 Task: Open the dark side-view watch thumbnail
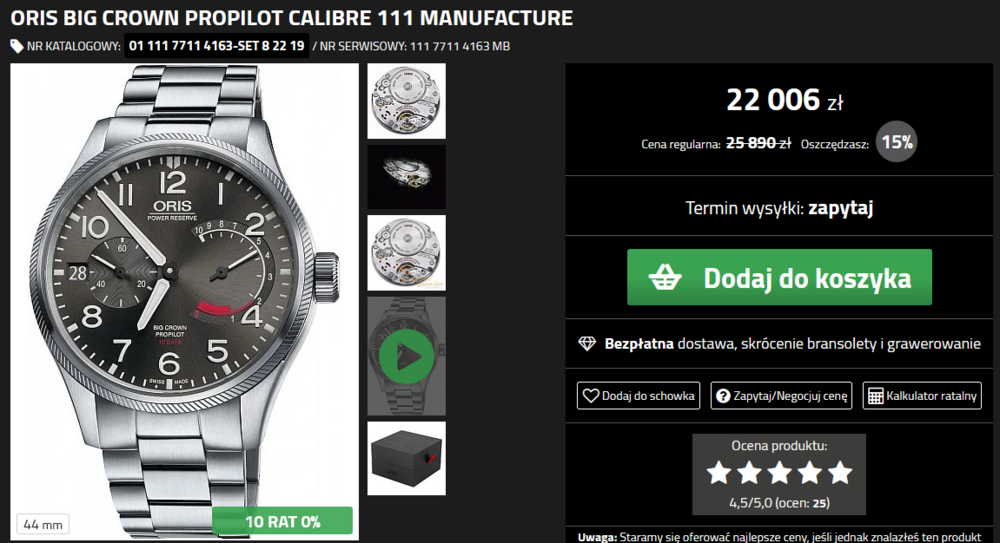(x=406, y=177)
